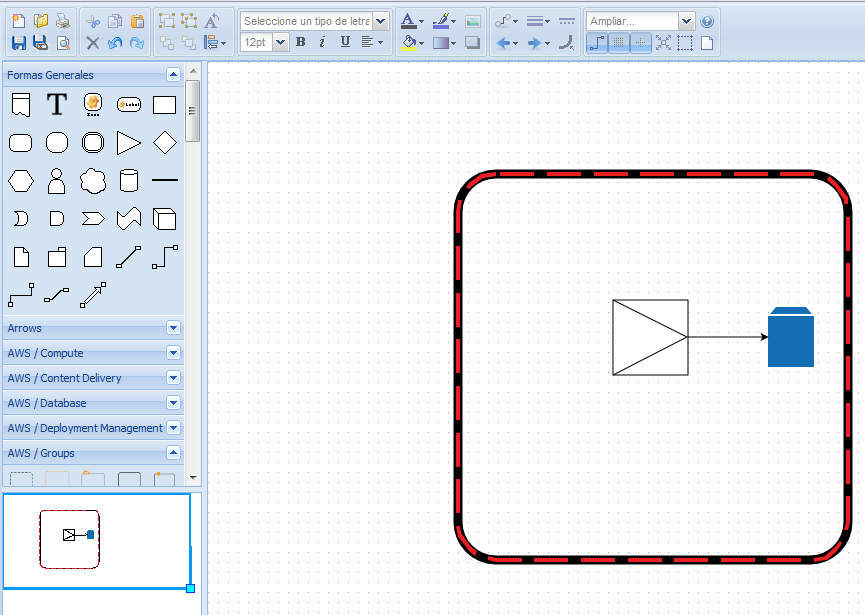Toggle the grid display button
The height and width of the screenshot is (615, 865).
tap(619, 43)
